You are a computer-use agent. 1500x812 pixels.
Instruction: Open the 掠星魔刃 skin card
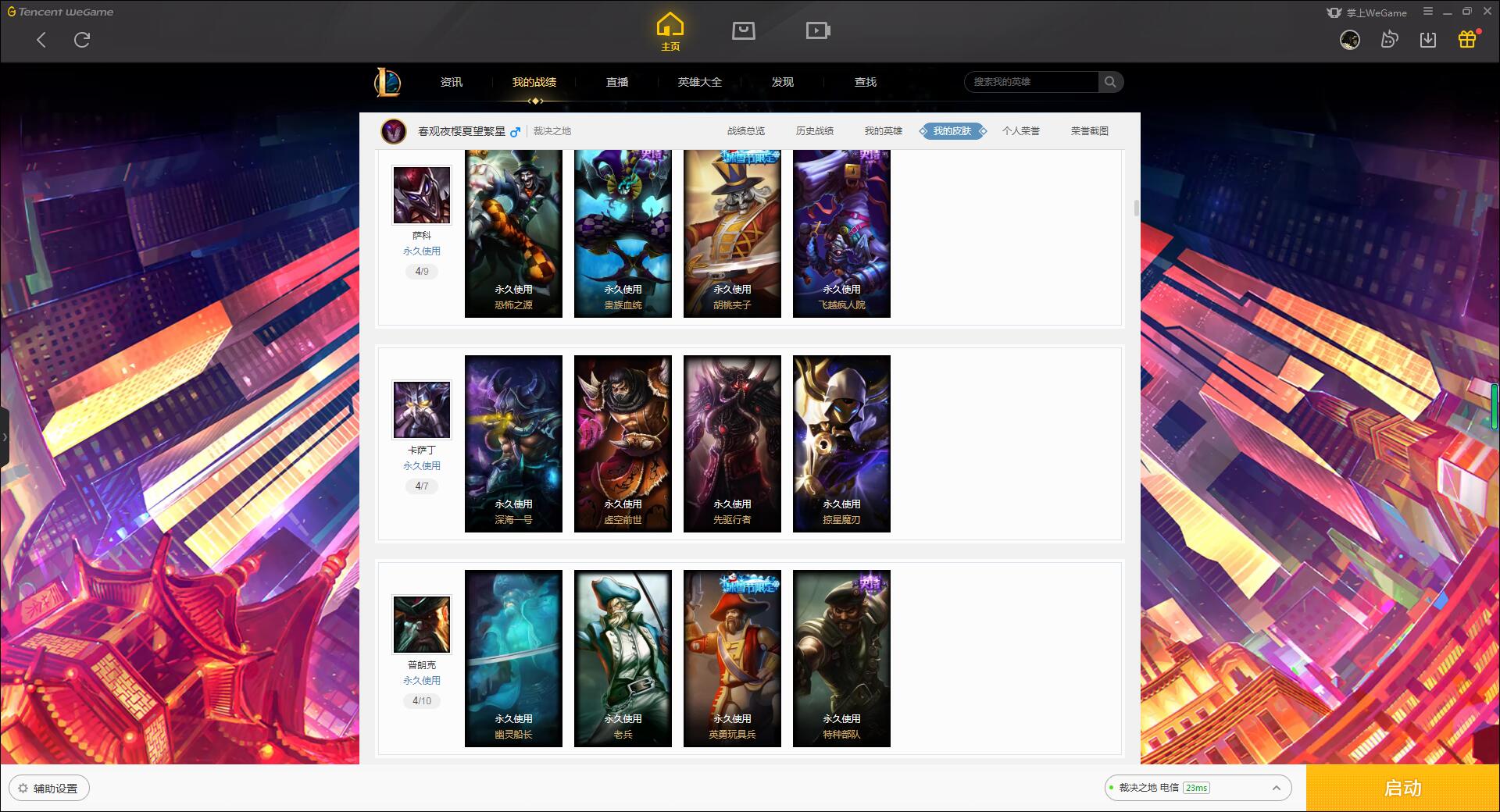pos(841,443)
